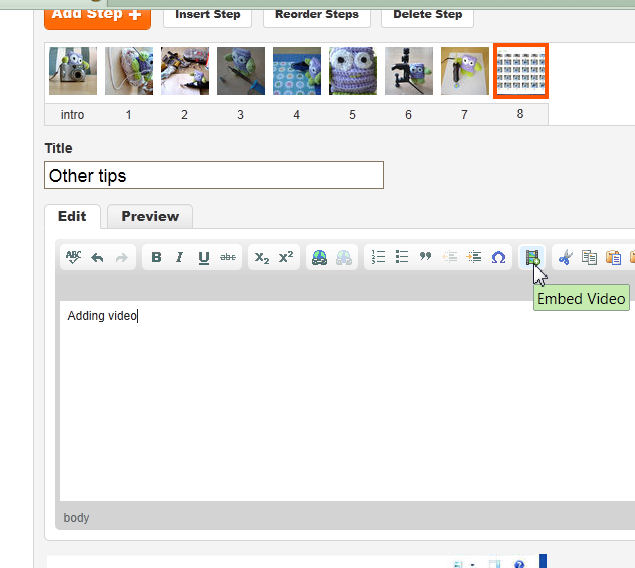The image size is (635, 568).
Task: Select the intro step thumbnail
Action: 73,71
